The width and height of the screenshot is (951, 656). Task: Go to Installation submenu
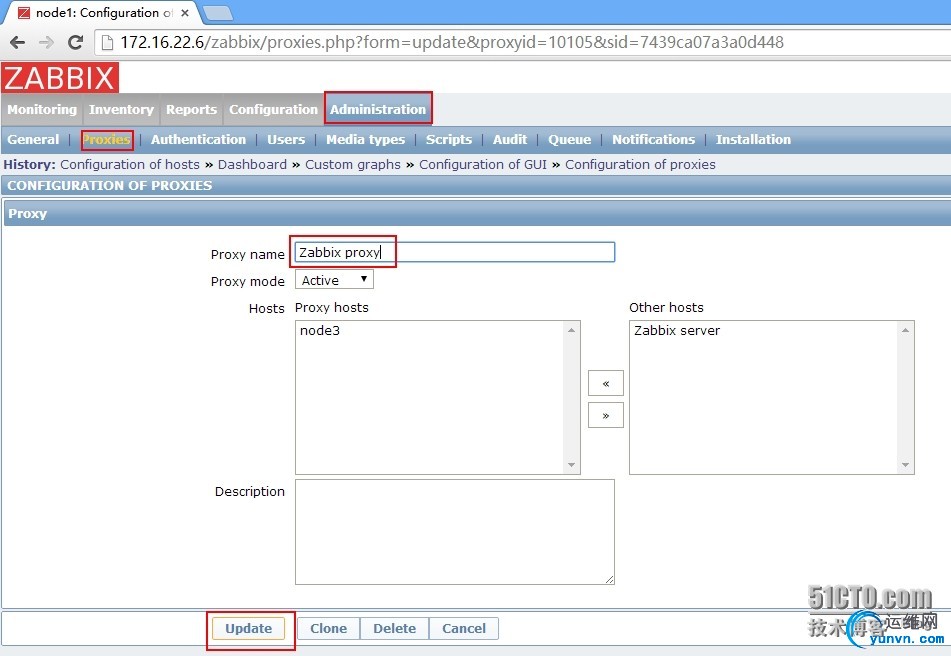pos(753,139)
